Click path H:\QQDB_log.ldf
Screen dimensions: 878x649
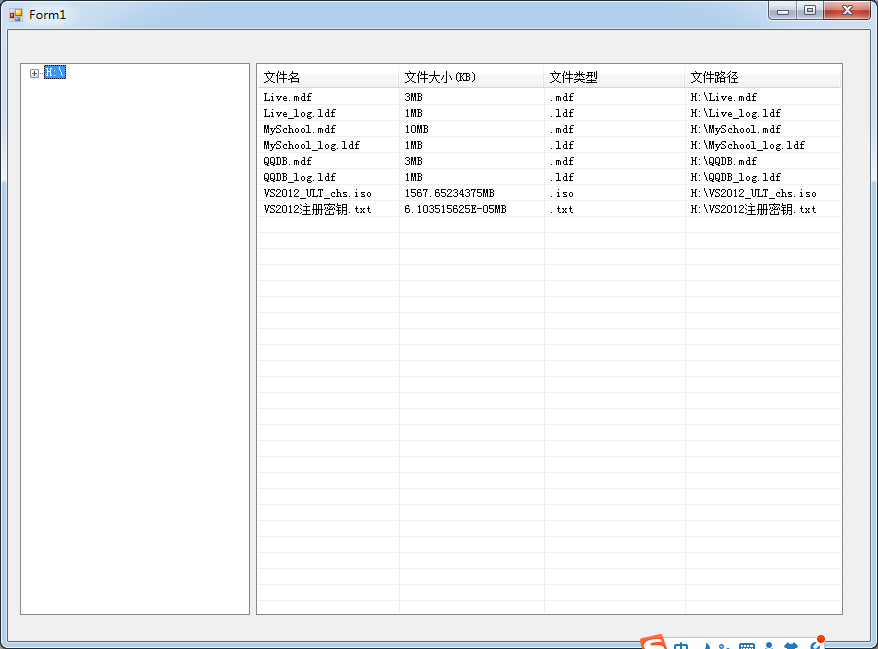[735, 178]
